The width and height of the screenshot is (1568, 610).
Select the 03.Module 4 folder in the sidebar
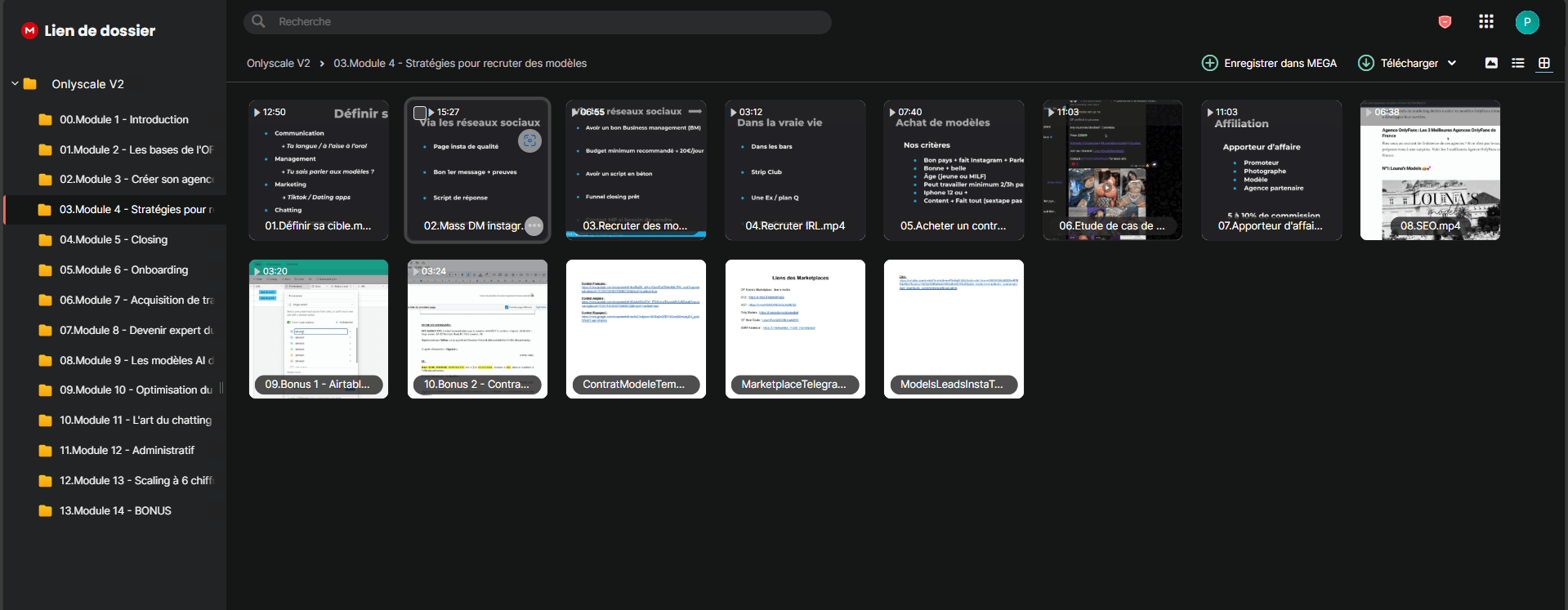pyautogui.click(x=115, y=209)
